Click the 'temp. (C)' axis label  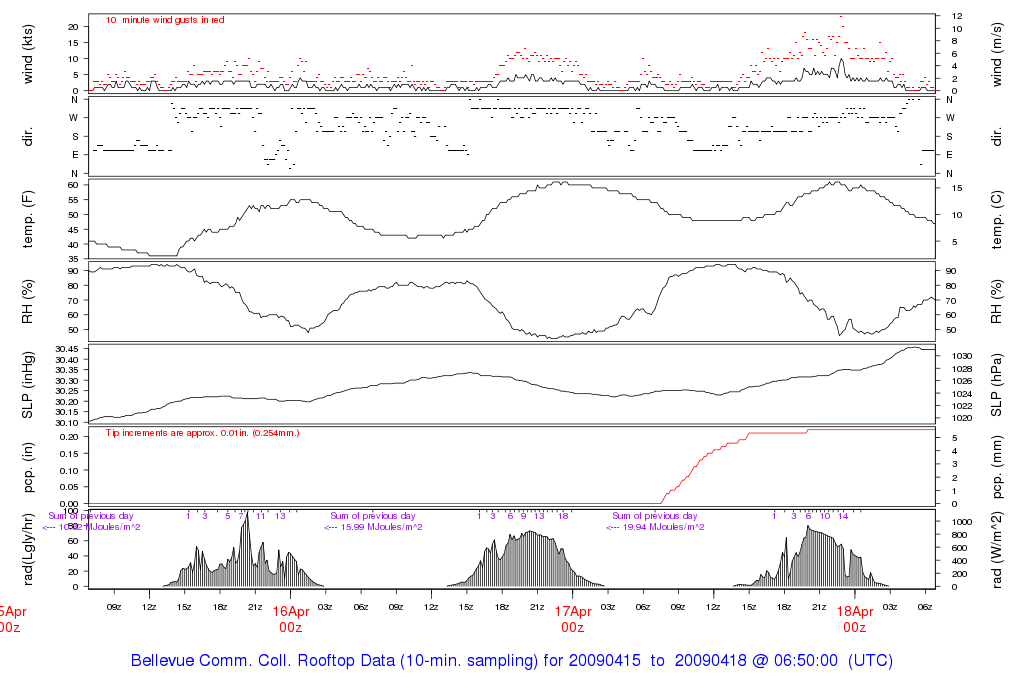coord(996,219)
